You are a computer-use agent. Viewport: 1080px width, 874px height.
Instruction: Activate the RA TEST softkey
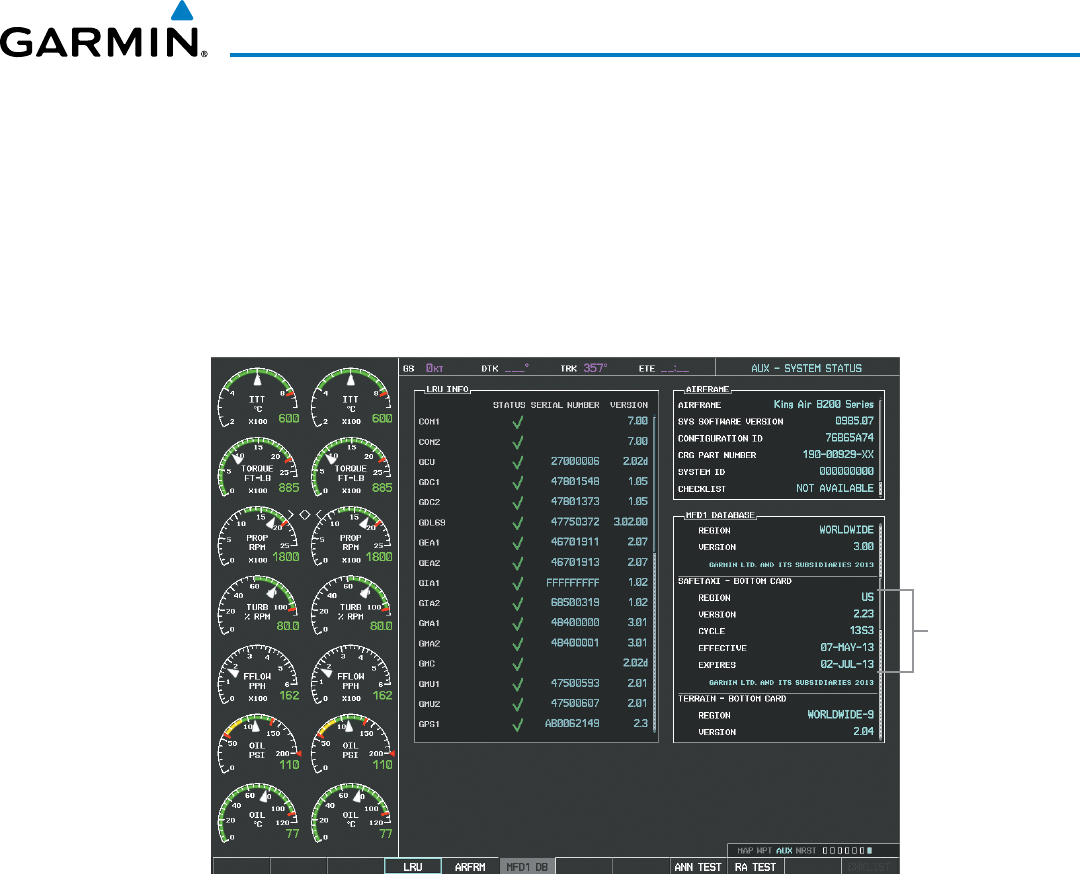756,866
